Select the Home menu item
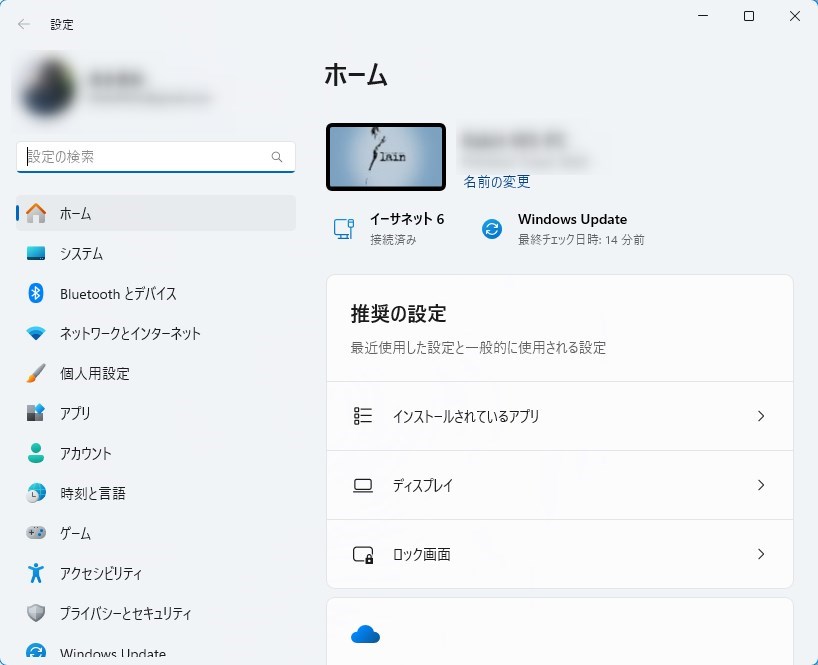This screenshot has height=665, width=818. 155,214
